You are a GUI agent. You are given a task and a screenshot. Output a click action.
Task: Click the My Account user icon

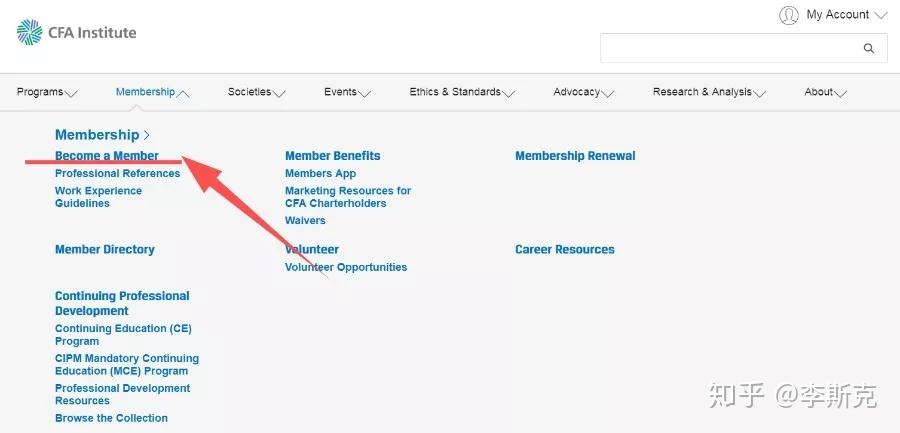(789, 15)
